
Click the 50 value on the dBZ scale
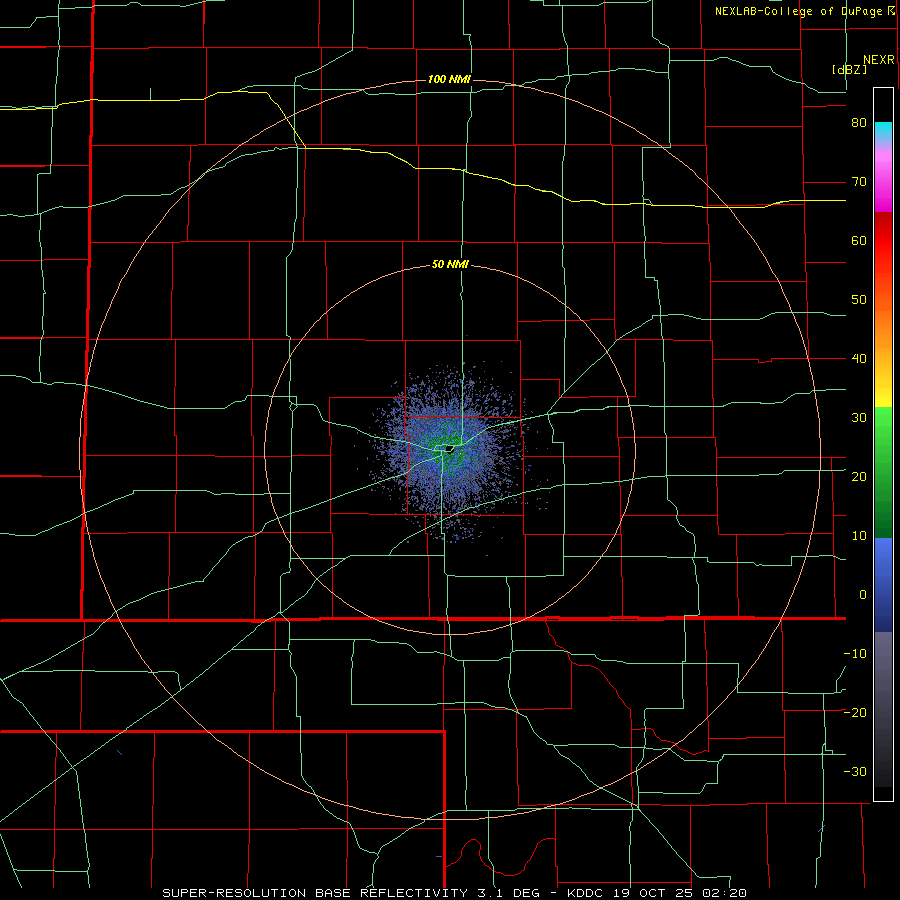(x=859, y=300)
